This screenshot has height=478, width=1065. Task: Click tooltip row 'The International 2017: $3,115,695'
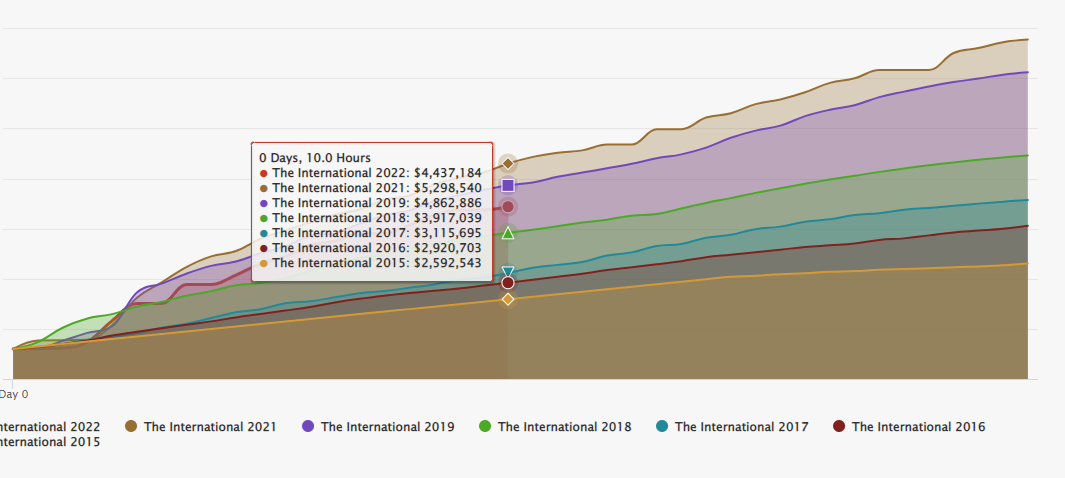pos(371,232)
